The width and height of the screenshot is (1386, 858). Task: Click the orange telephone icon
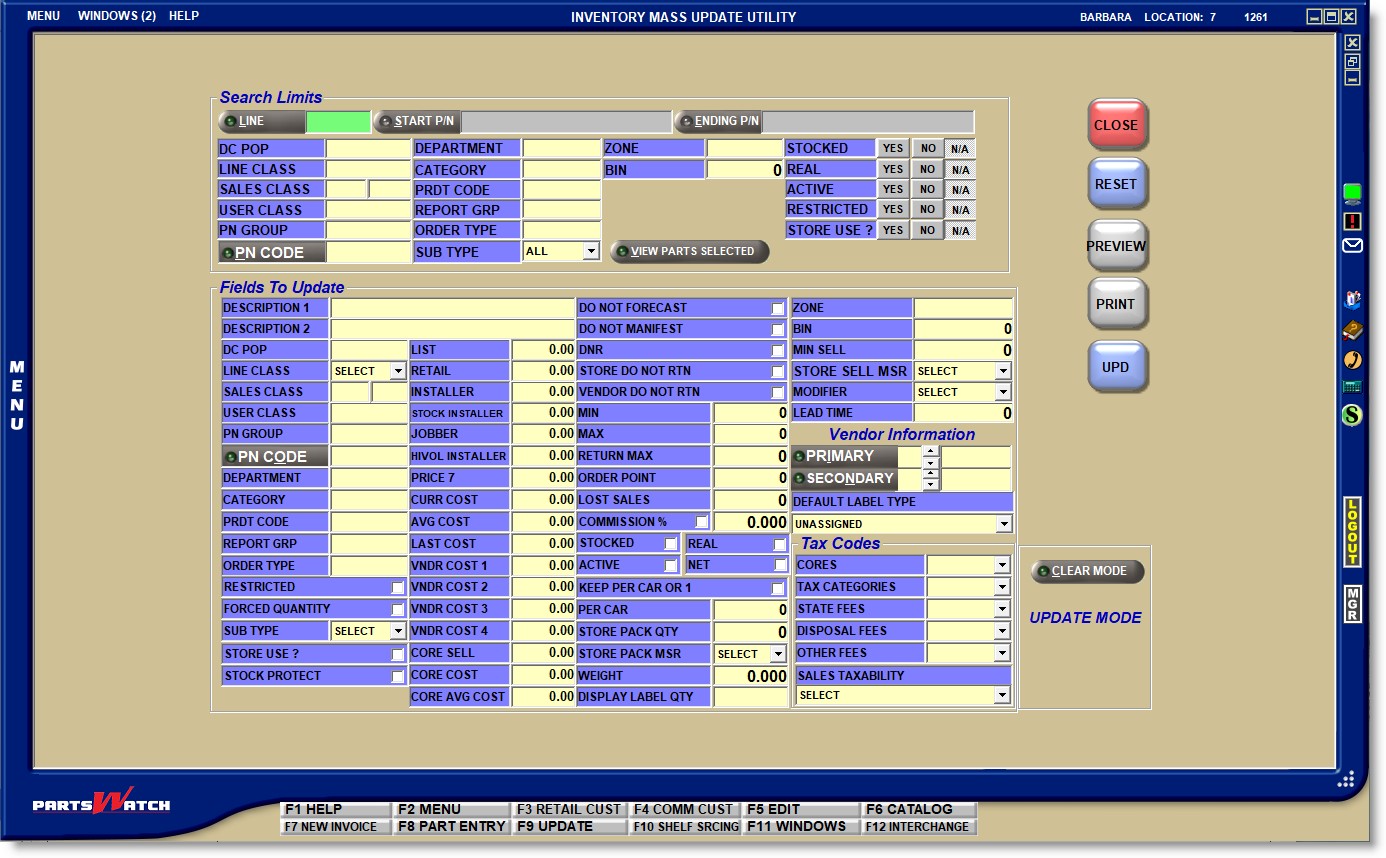(x=1352, y=359)
